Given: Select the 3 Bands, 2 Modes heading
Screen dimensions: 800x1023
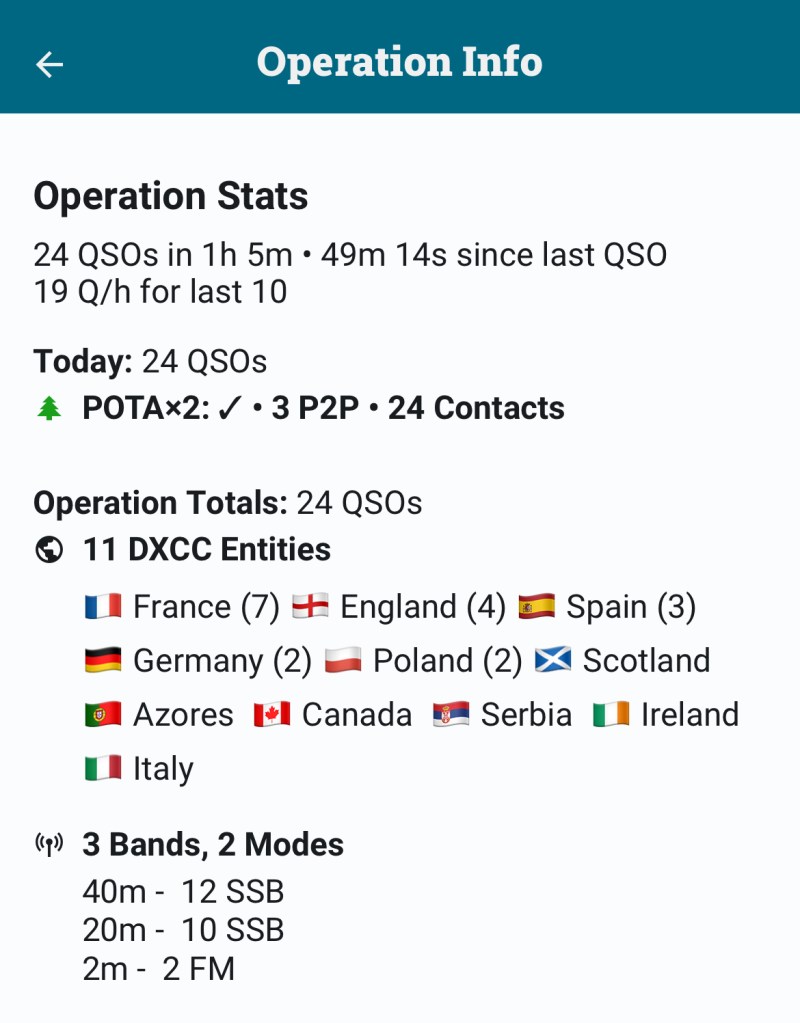Looking at the screenshot, I should [213, 845].
